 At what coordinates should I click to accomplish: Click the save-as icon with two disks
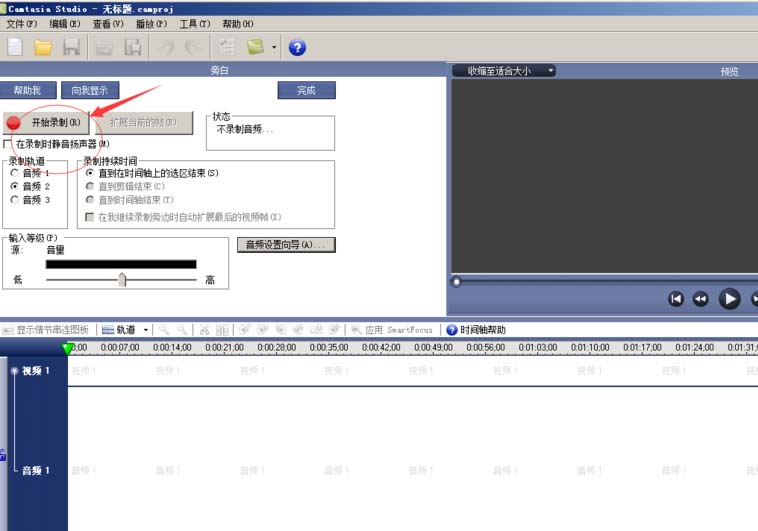point(132,47)
